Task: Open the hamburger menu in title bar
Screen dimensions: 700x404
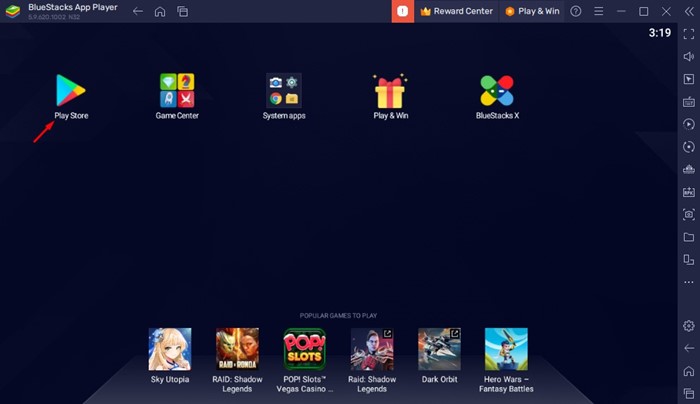Action: pos(598,11)
